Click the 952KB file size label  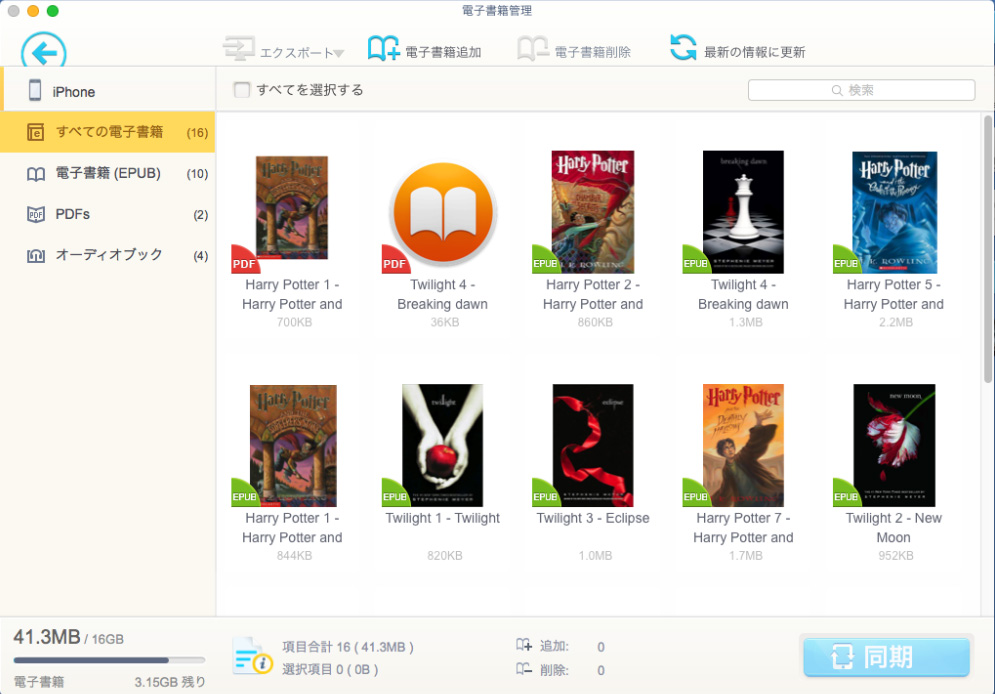[895, 556]
